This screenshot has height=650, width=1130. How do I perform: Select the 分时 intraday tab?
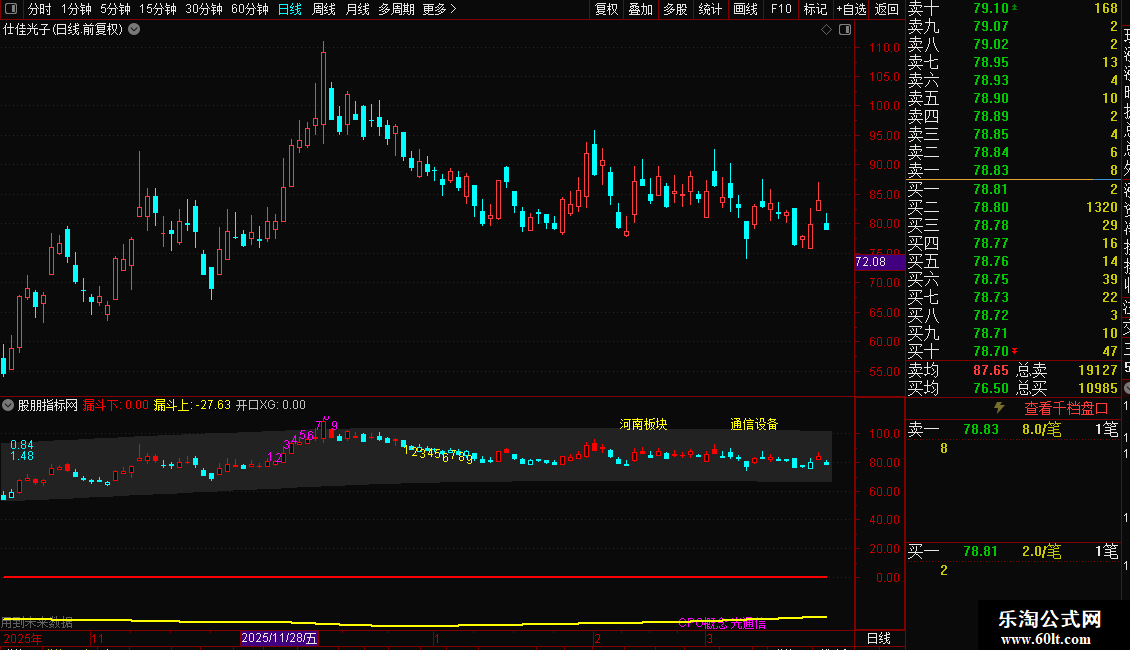point(39,9)
